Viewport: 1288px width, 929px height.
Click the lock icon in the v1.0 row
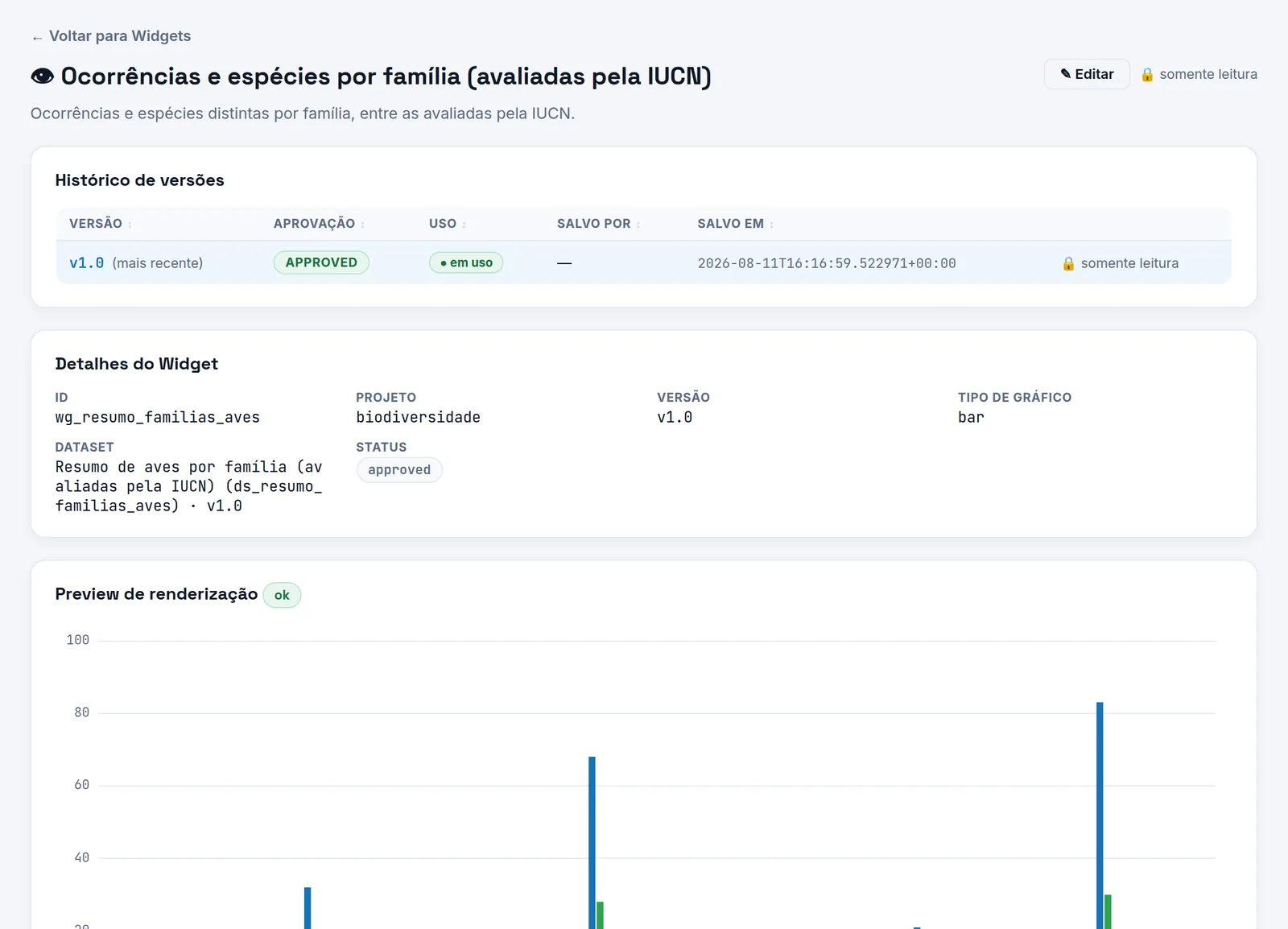[1068, 263]
